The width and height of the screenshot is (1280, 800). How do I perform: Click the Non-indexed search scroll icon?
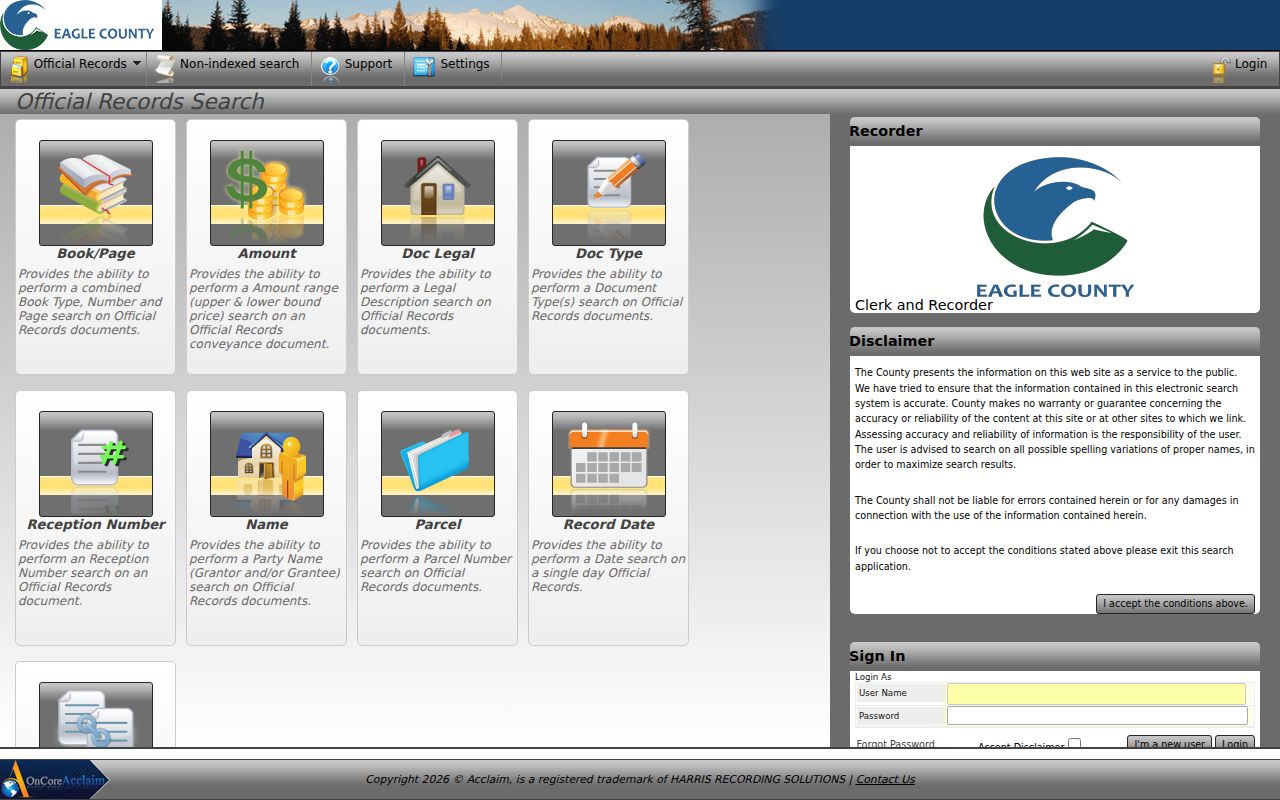[165, 67]
